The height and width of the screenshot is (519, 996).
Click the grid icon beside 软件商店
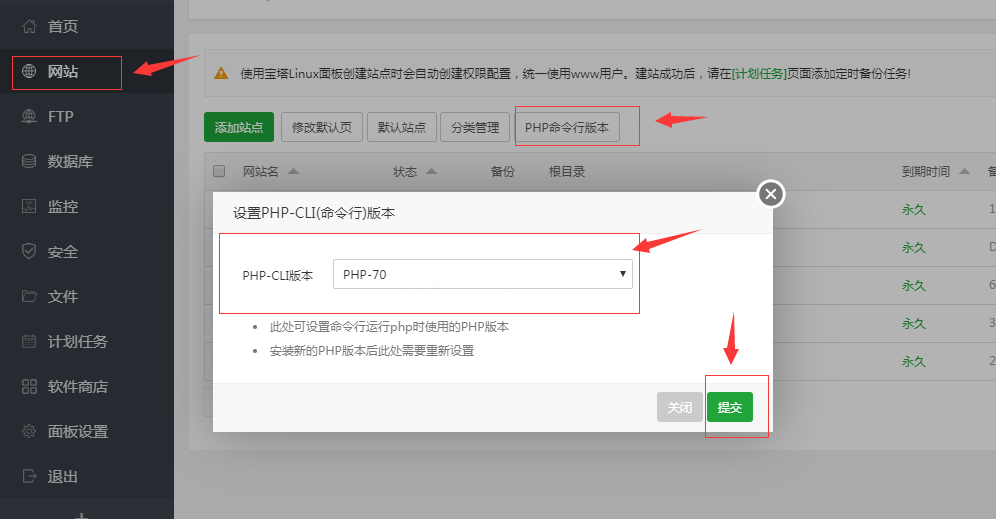(29, 386)
